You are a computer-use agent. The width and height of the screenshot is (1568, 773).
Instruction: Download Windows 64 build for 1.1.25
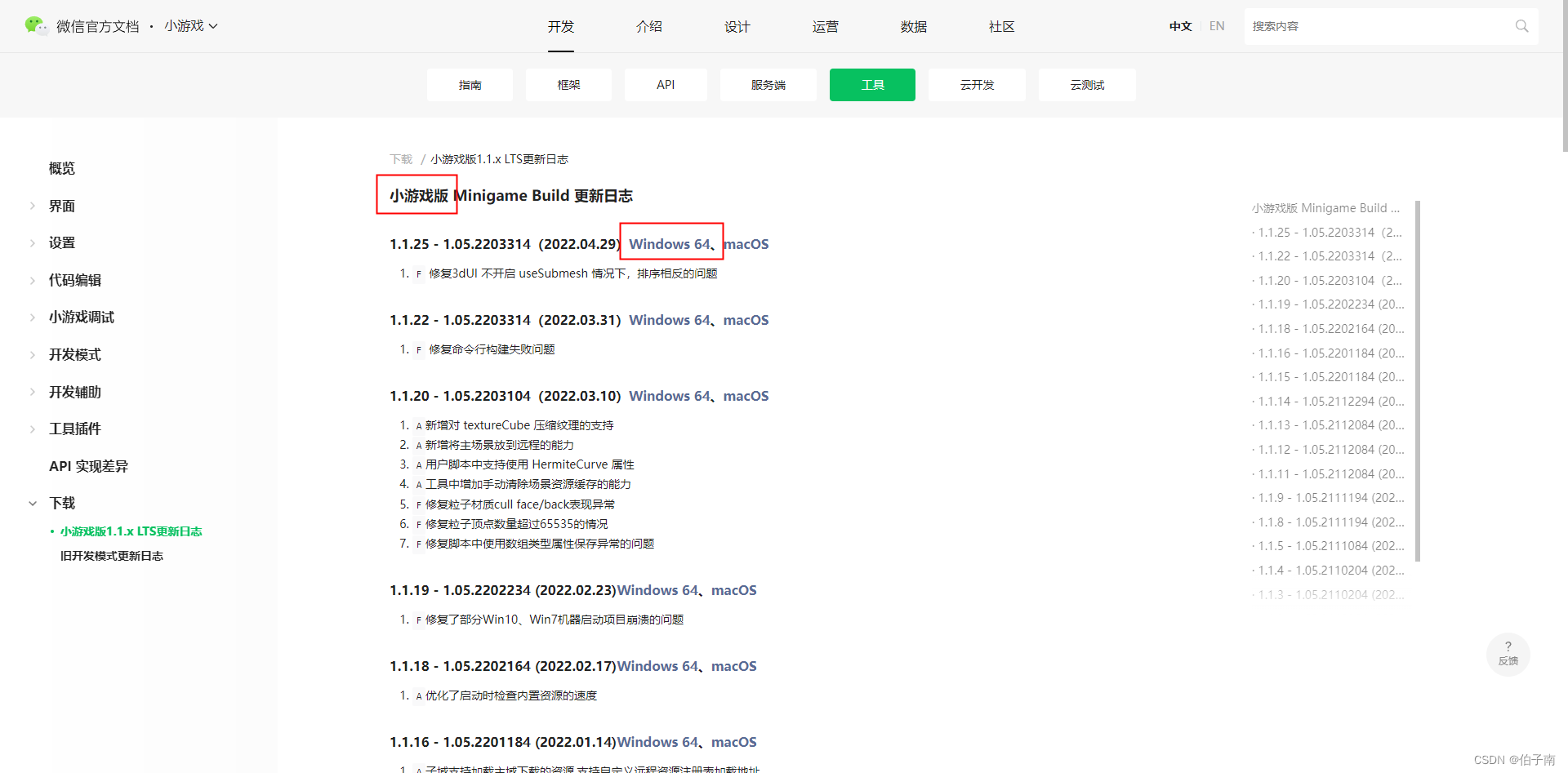pos(670,244)
